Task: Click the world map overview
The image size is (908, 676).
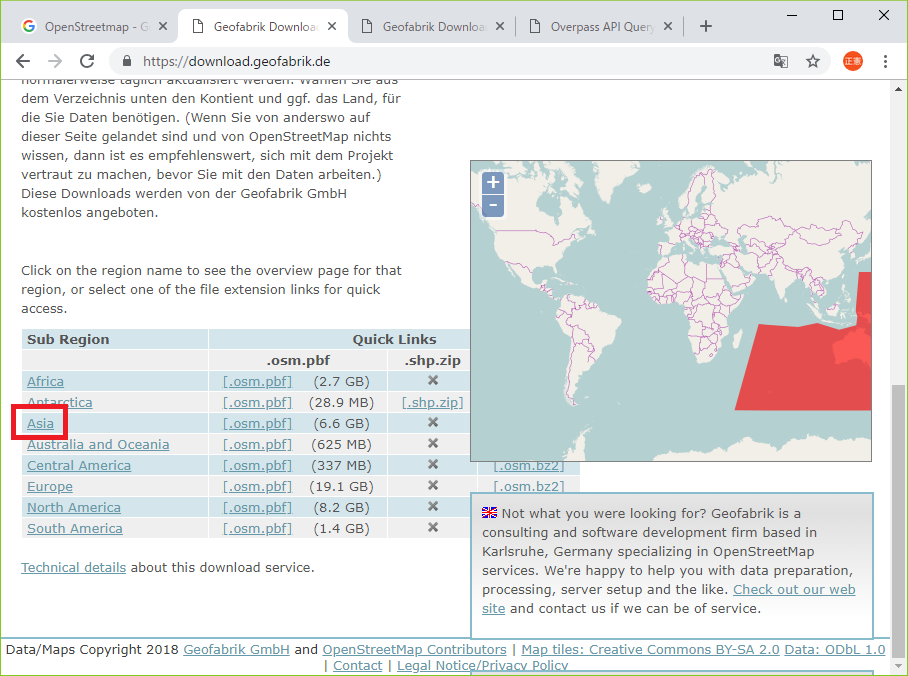Action: click(671, 311)
